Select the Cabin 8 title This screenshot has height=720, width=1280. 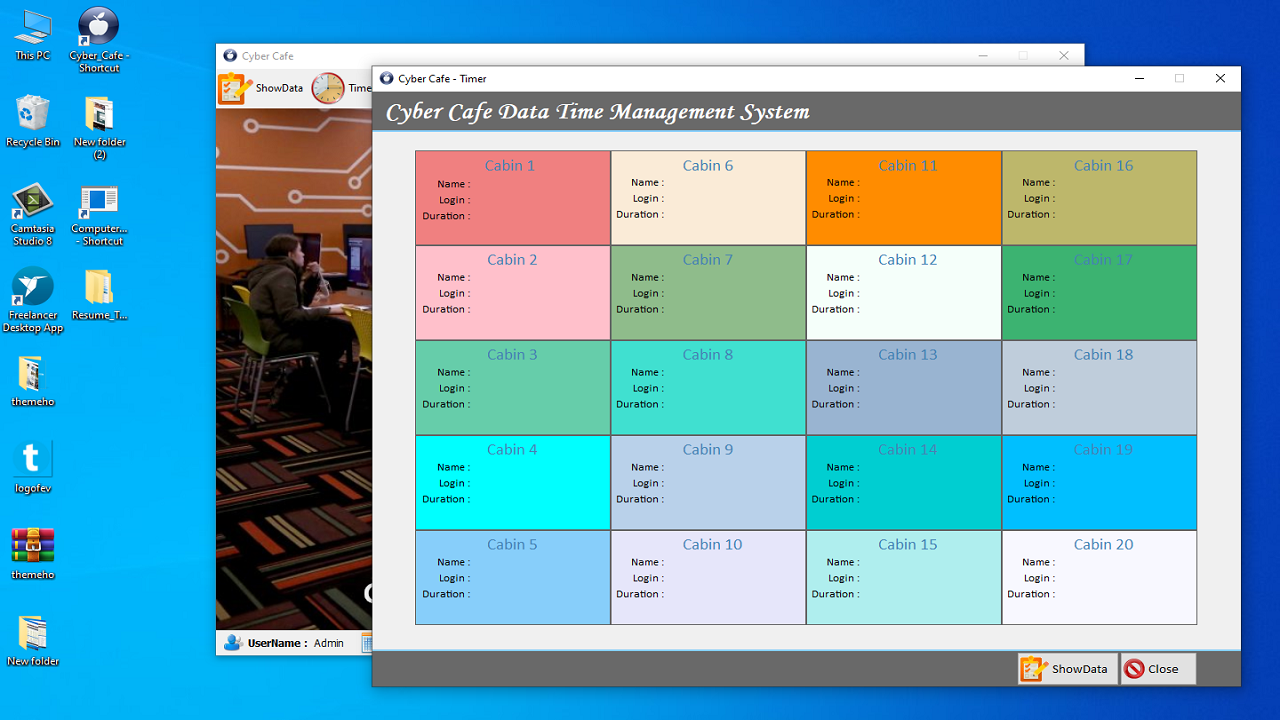pos(708,355)
